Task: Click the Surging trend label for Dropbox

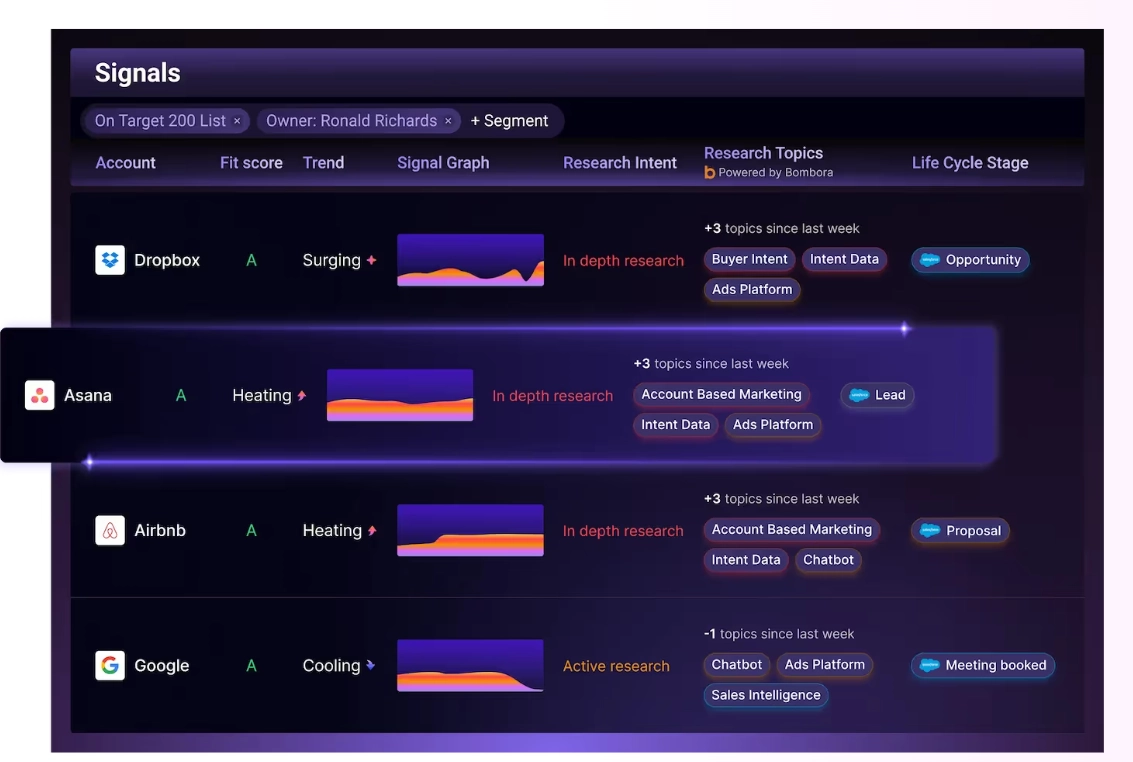Action: point(332,260)
